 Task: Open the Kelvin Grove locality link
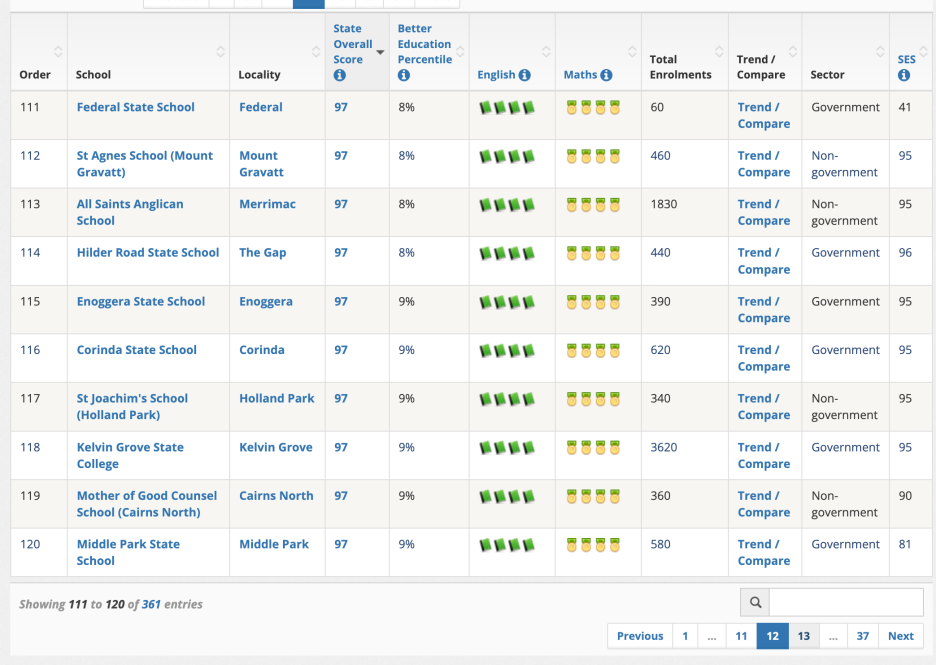pos(275,447)
